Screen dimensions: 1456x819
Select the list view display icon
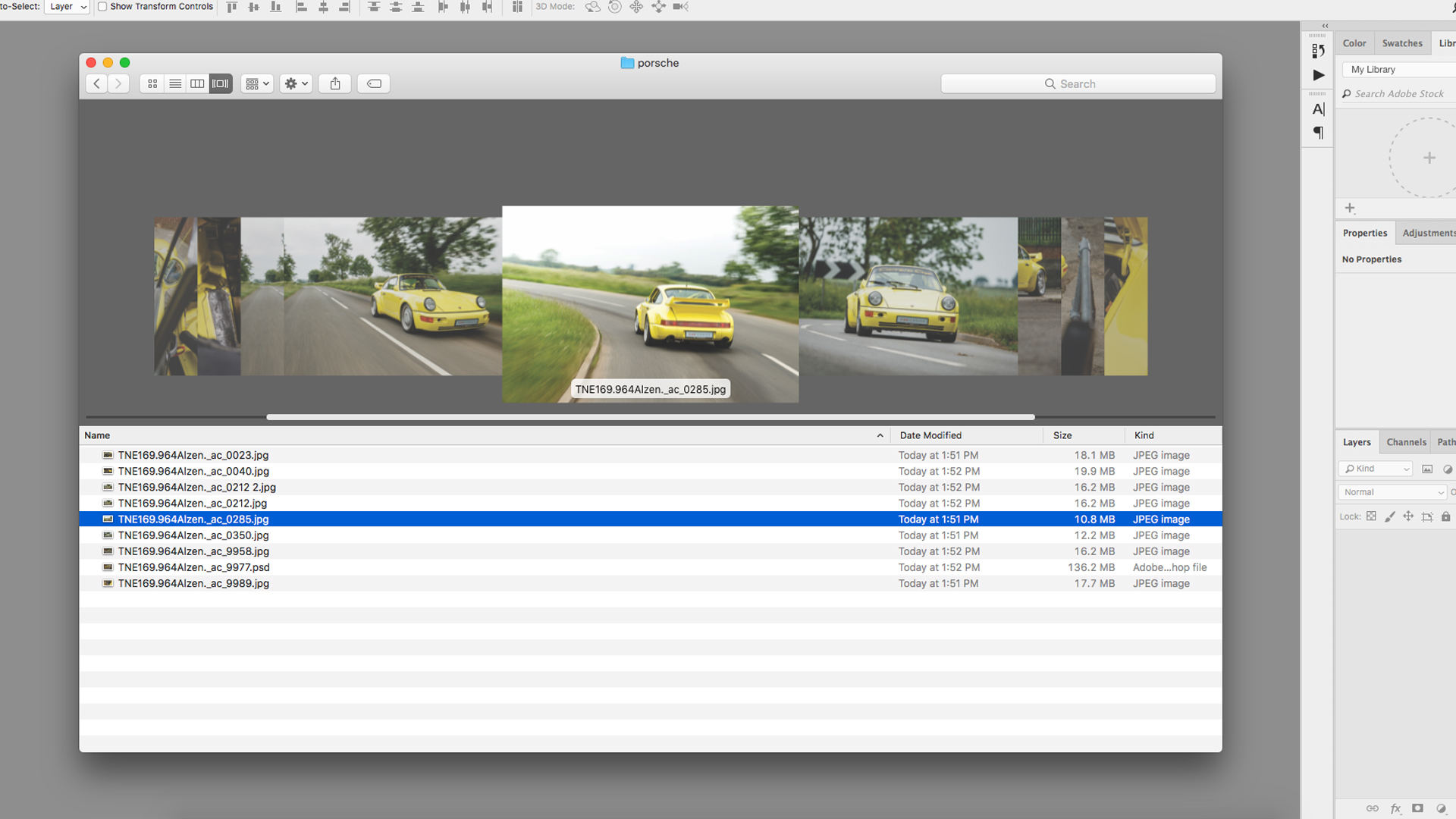click(175, 83)
